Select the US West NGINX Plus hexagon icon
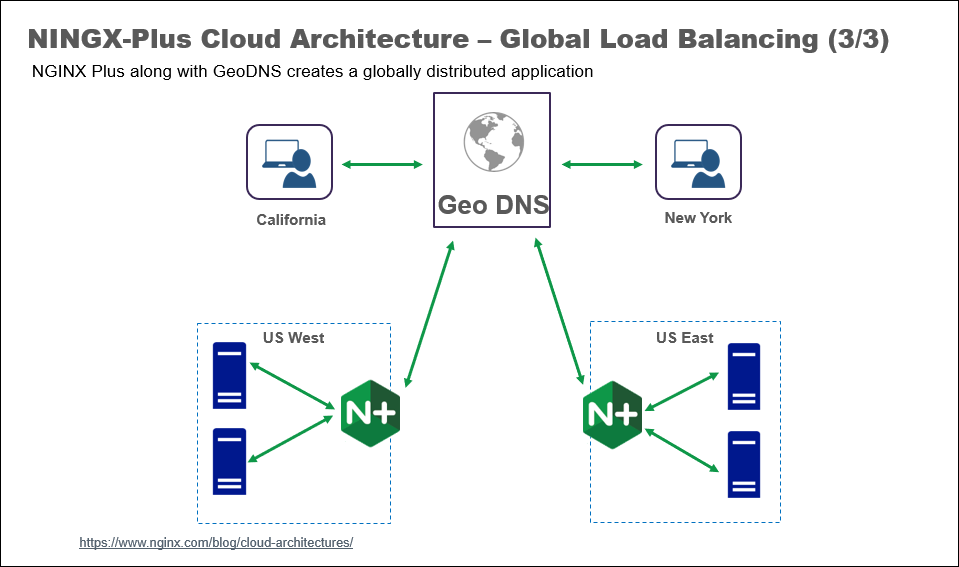Screen dimensions: 959x567 pos(370,413)
